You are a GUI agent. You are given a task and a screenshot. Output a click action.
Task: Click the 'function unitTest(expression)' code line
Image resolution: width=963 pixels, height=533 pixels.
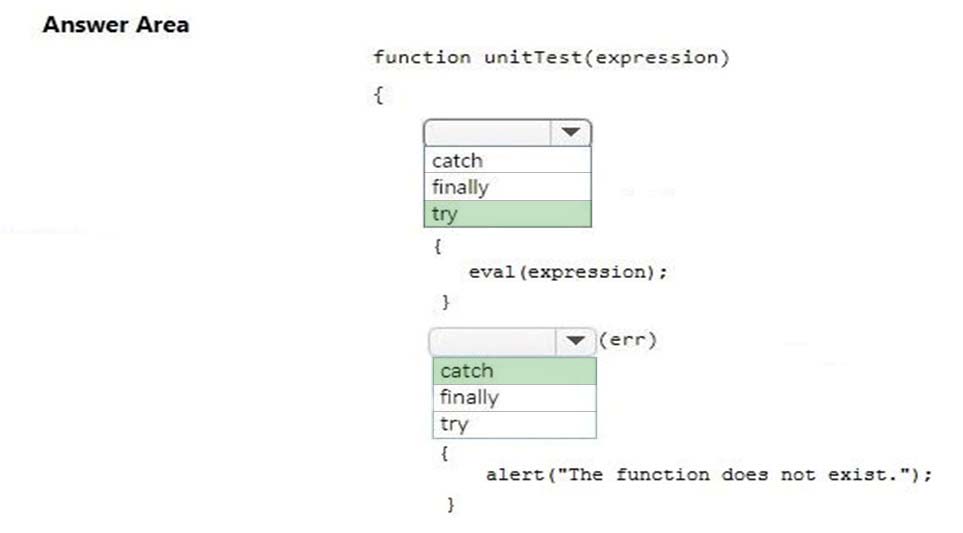(552, 58)
